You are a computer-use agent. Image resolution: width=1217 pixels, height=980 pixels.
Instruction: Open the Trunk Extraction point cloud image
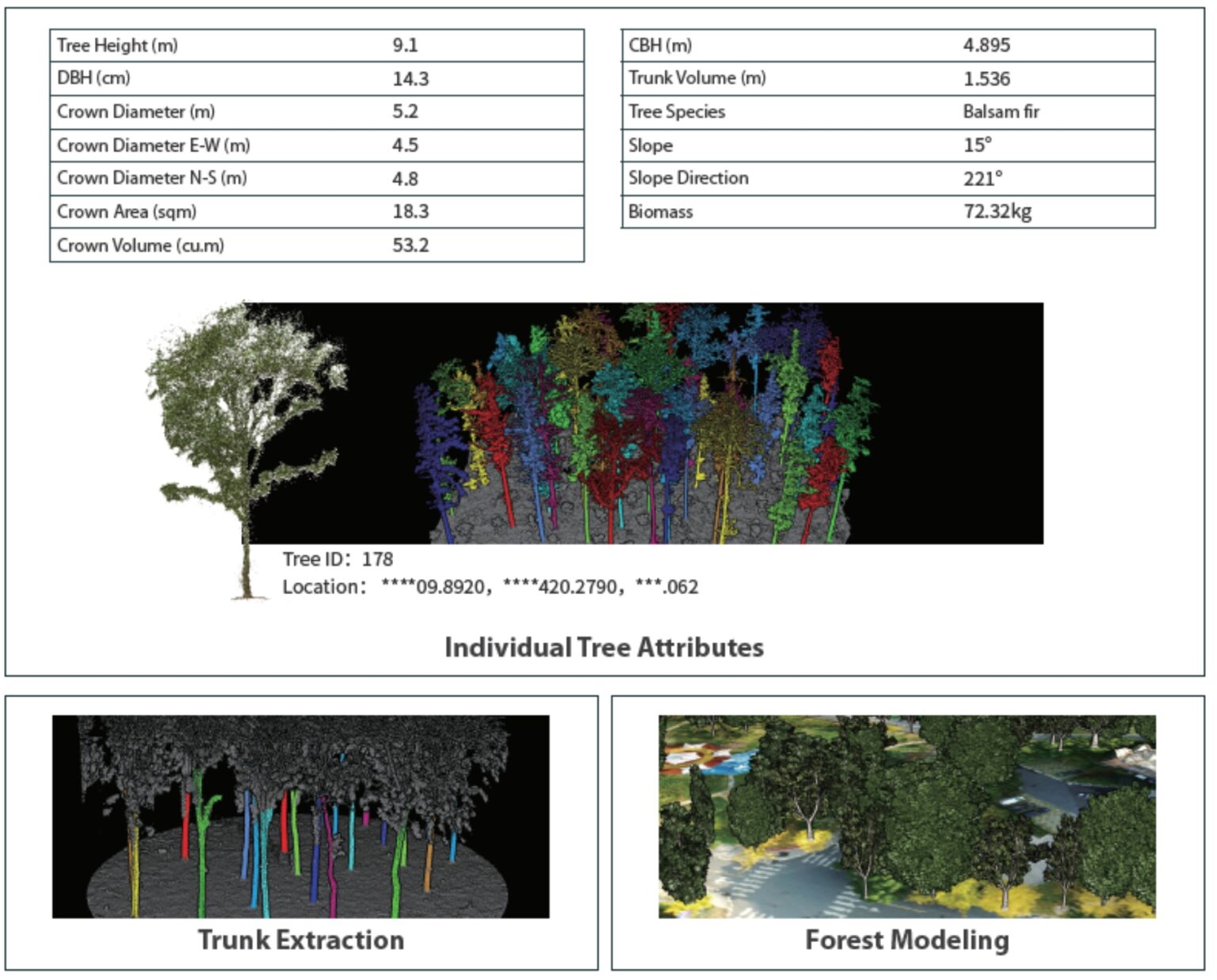pyautogui.click(x=300, y=816)
